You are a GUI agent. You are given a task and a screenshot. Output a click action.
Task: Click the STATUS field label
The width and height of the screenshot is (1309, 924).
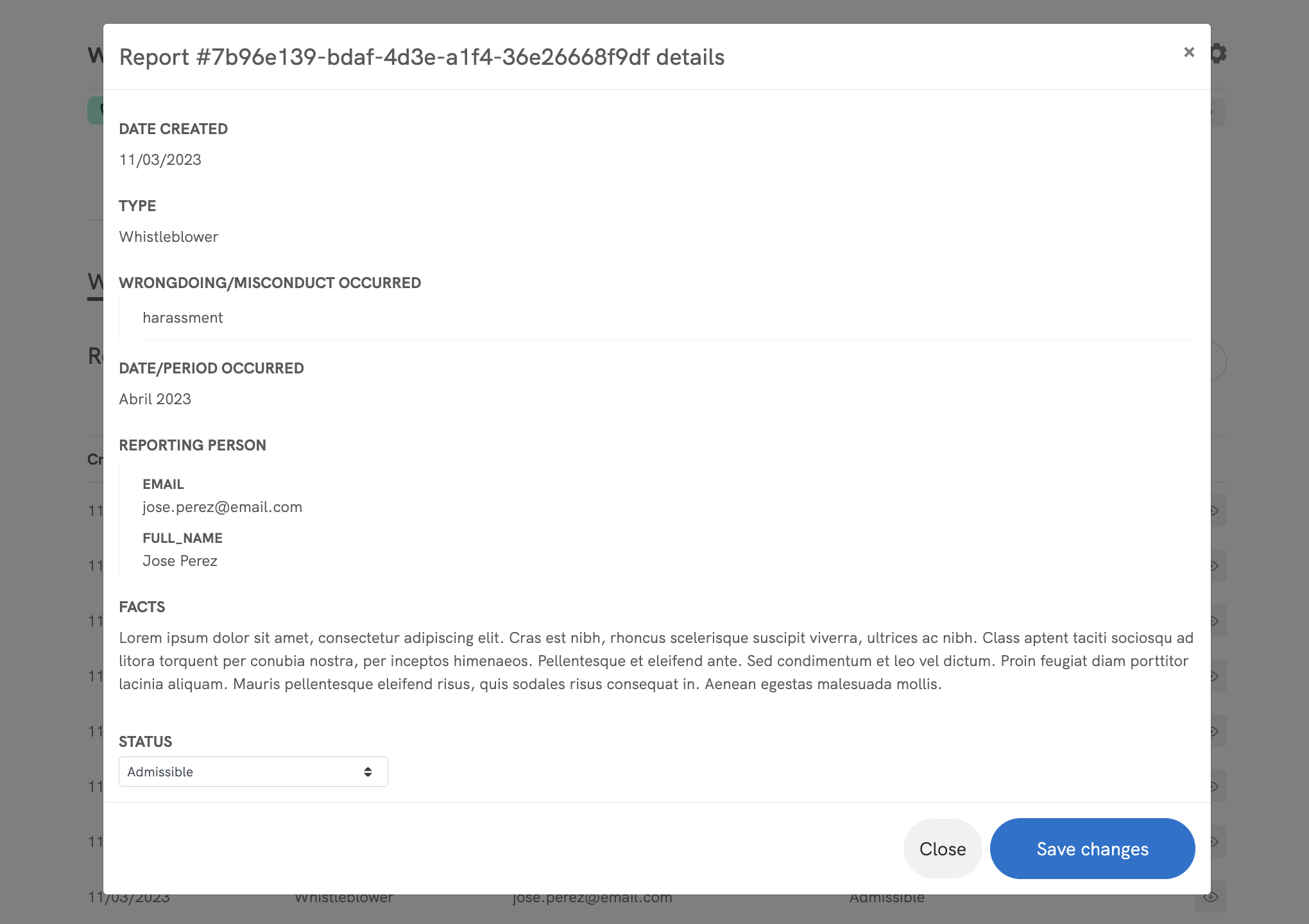pyautogui.click(x=146, y=742)
